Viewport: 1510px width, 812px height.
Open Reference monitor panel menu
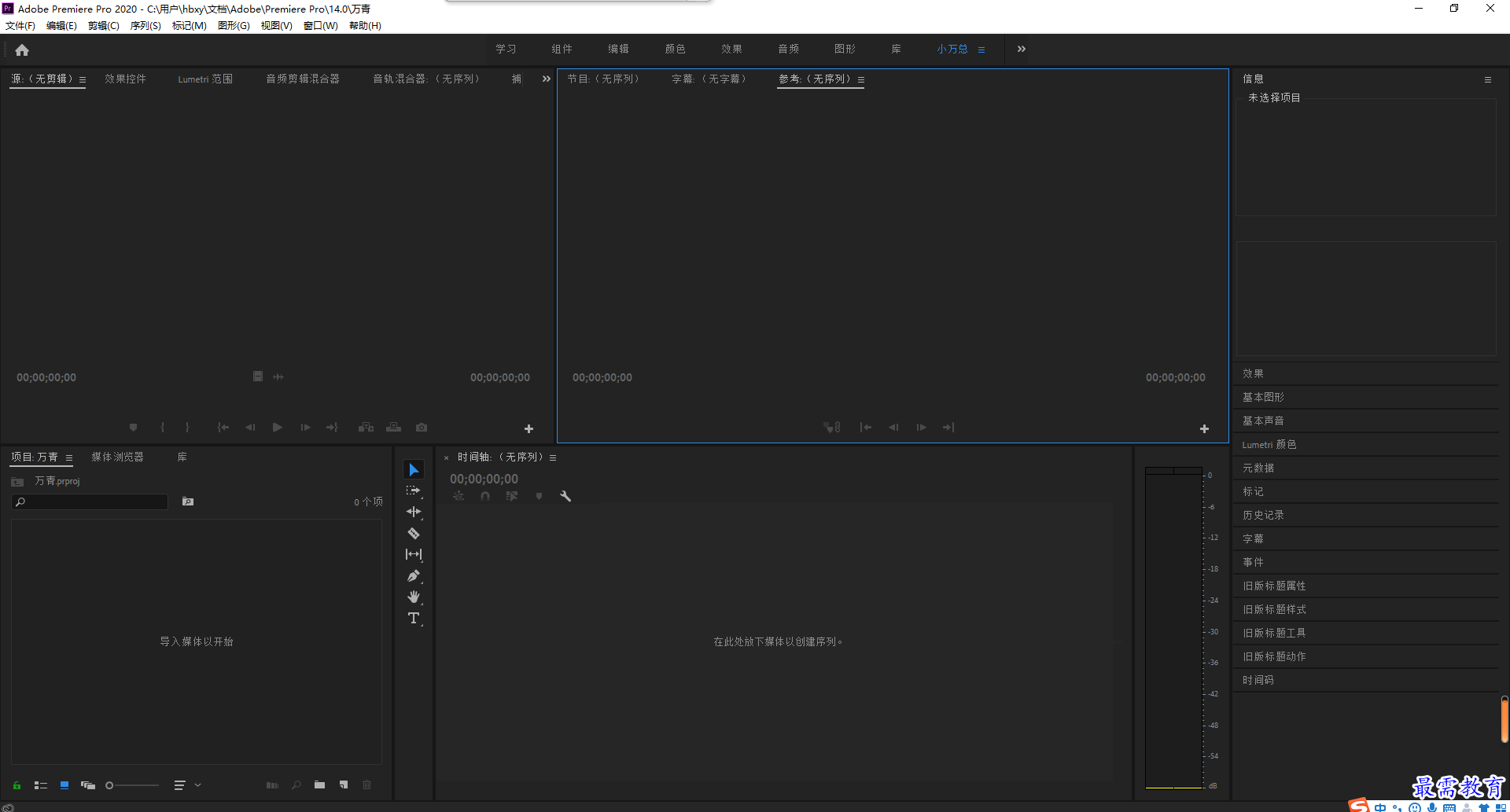[861, 79]
